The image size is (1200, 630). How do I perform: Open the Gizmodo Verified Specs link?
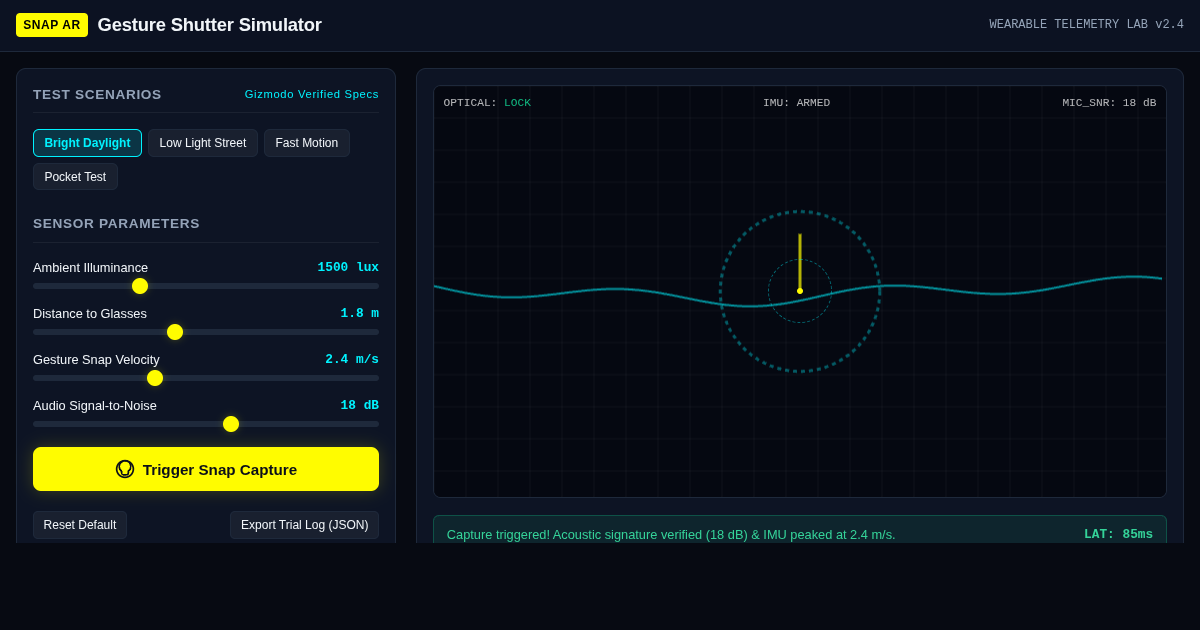pyautogui.click(x=312, y=94)
